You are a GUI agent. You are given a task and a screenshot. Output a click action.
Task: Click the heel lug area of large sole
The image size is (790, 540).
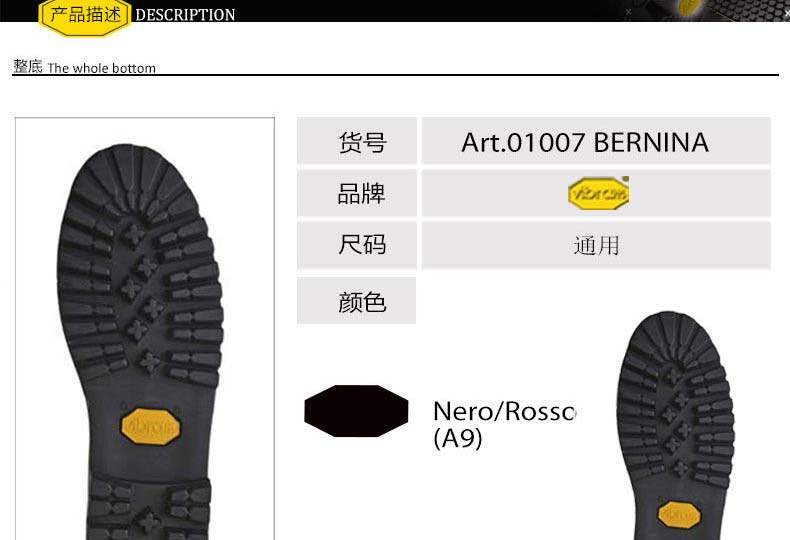[x=149, y=509]
